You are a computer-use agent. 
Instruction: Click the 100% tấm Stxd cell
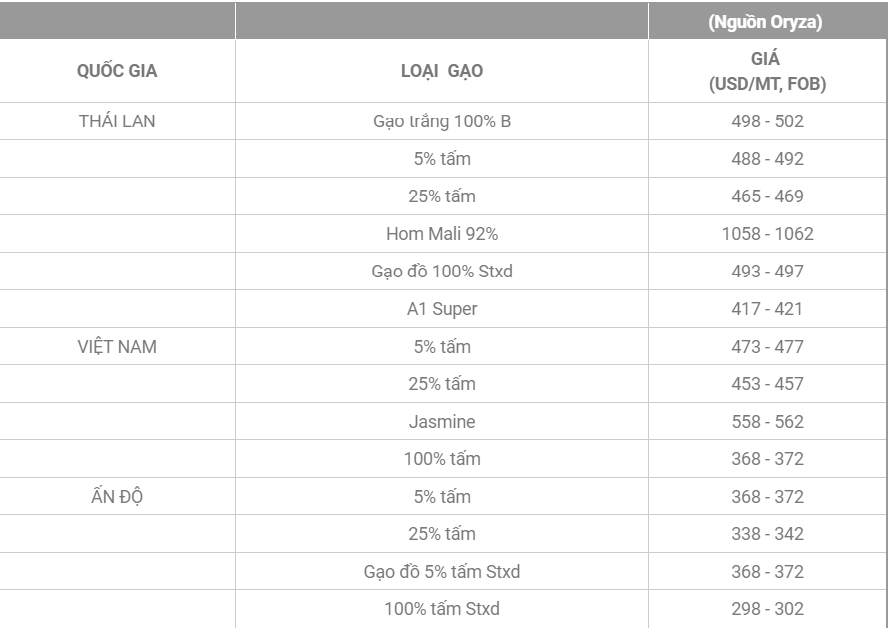pyautogui.click(x=442, y=609)
